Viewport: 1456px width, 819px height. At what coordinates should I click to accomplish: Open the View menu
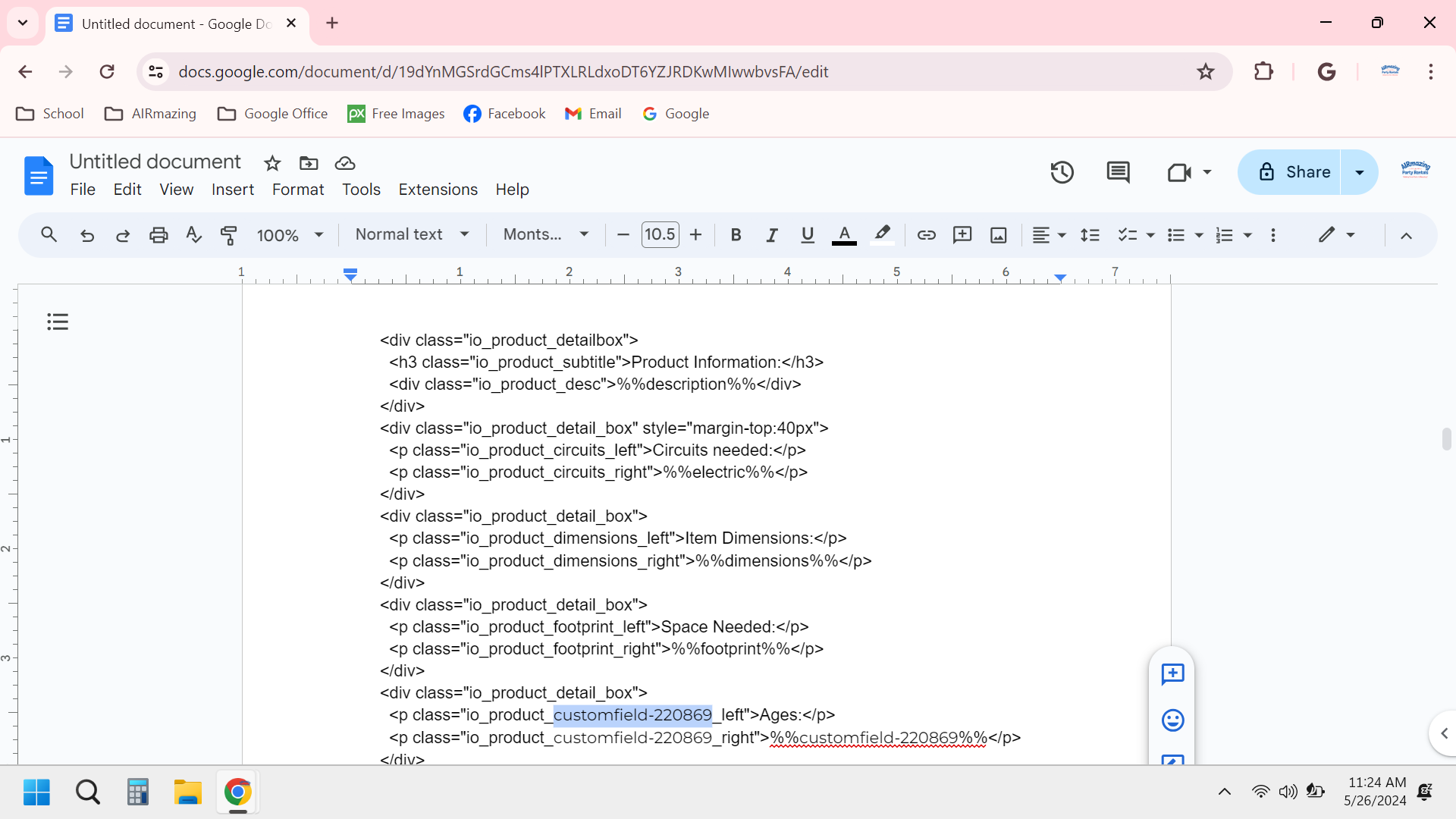(176, 190)
